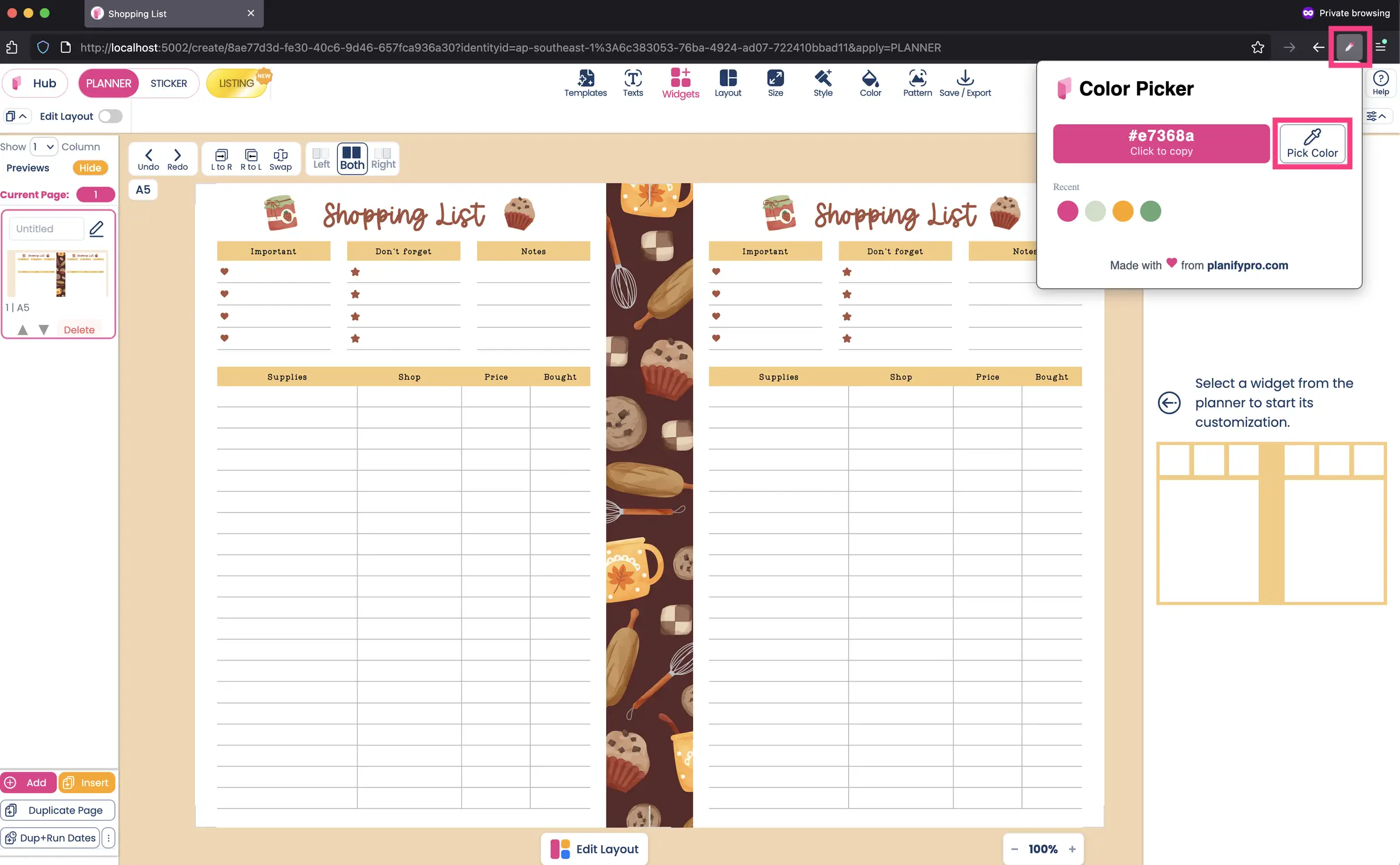Collapse the Edit Layout header chevron

23,116
